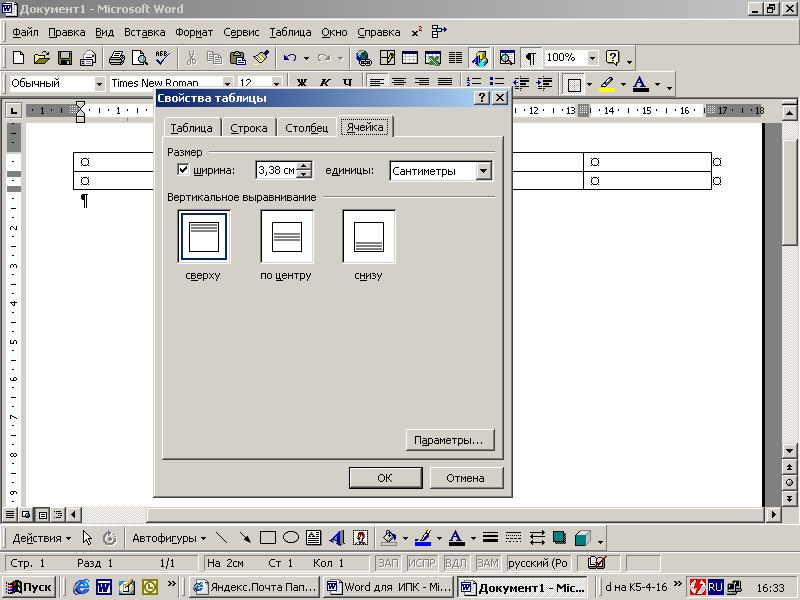Increase paragraph indent
This screenshot has width=800, height=600.
544,83
